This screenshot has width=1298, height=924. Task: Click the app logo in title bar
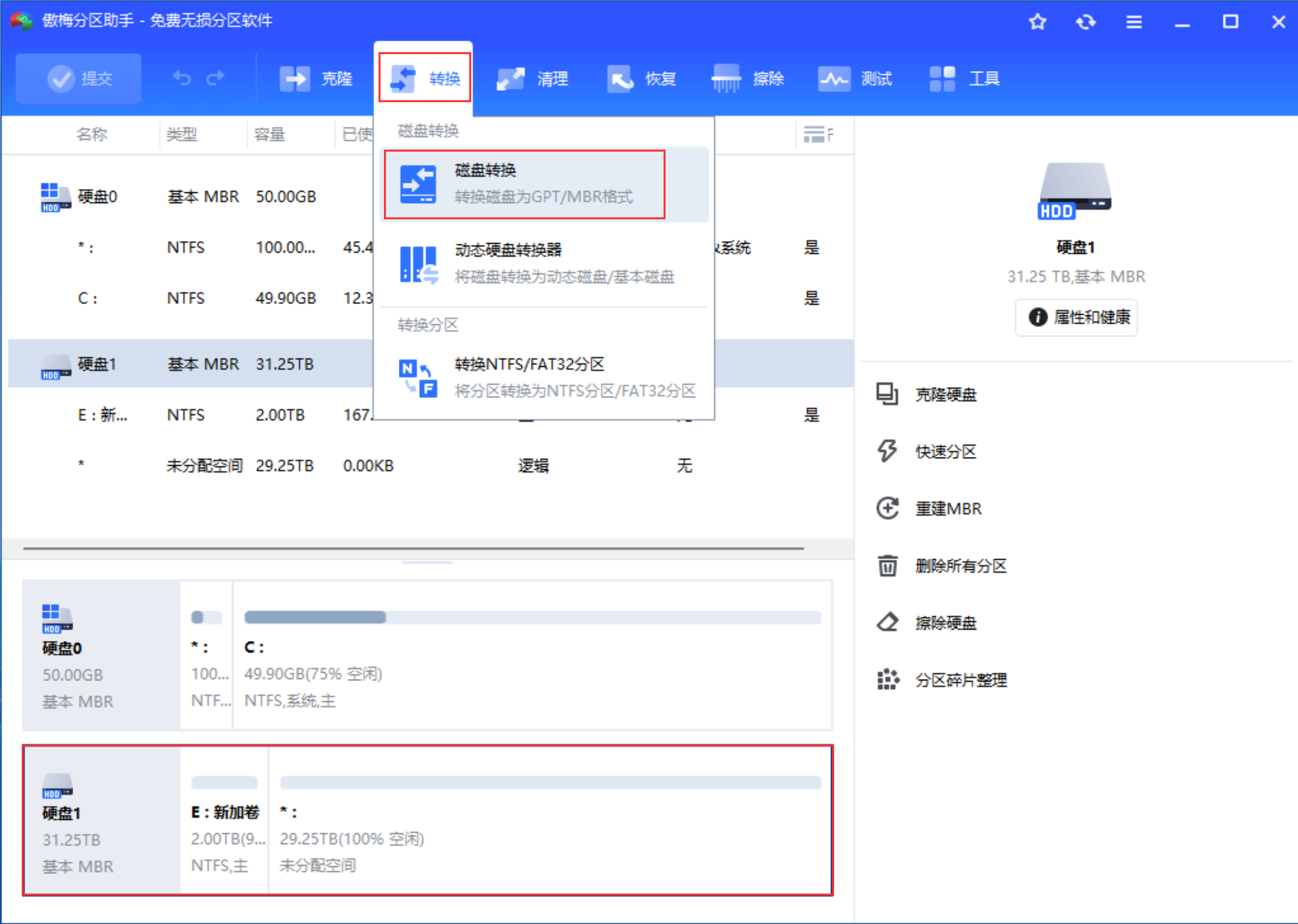tap(20, 20)
